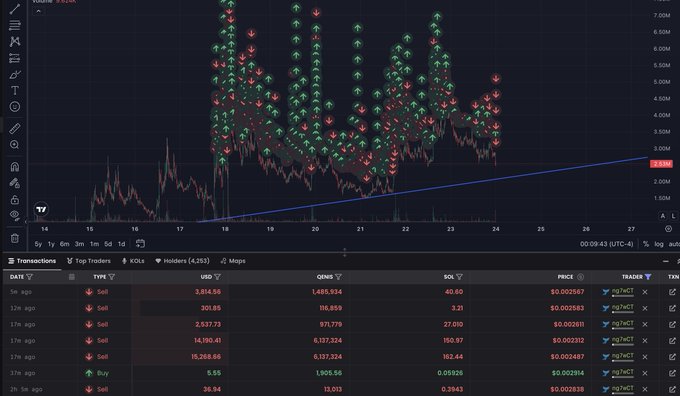Select the Text tool

click(x=15, y=91)
